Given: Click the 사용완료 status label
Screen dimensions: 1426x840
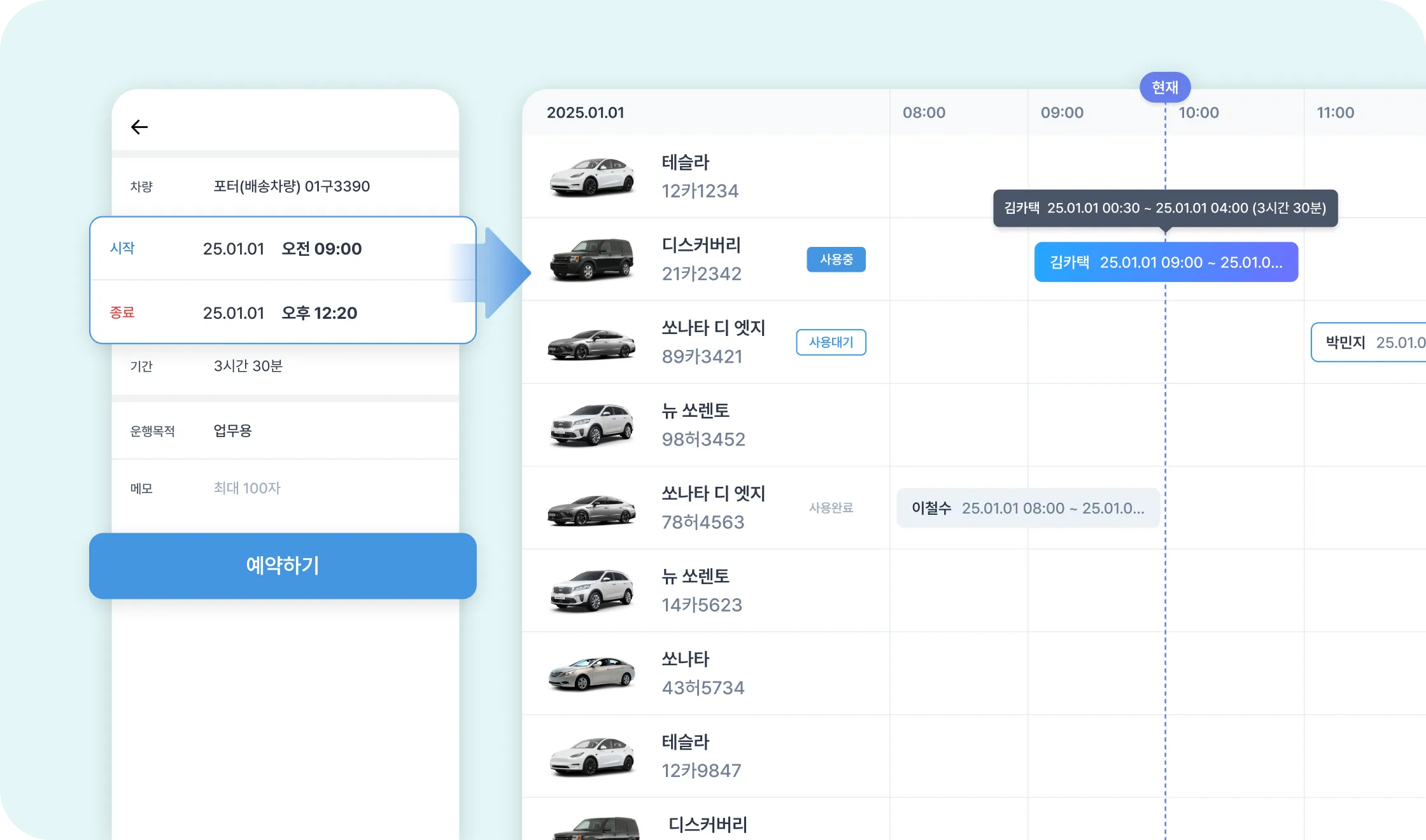Looking at the screenshot, I should coord(831,507).
